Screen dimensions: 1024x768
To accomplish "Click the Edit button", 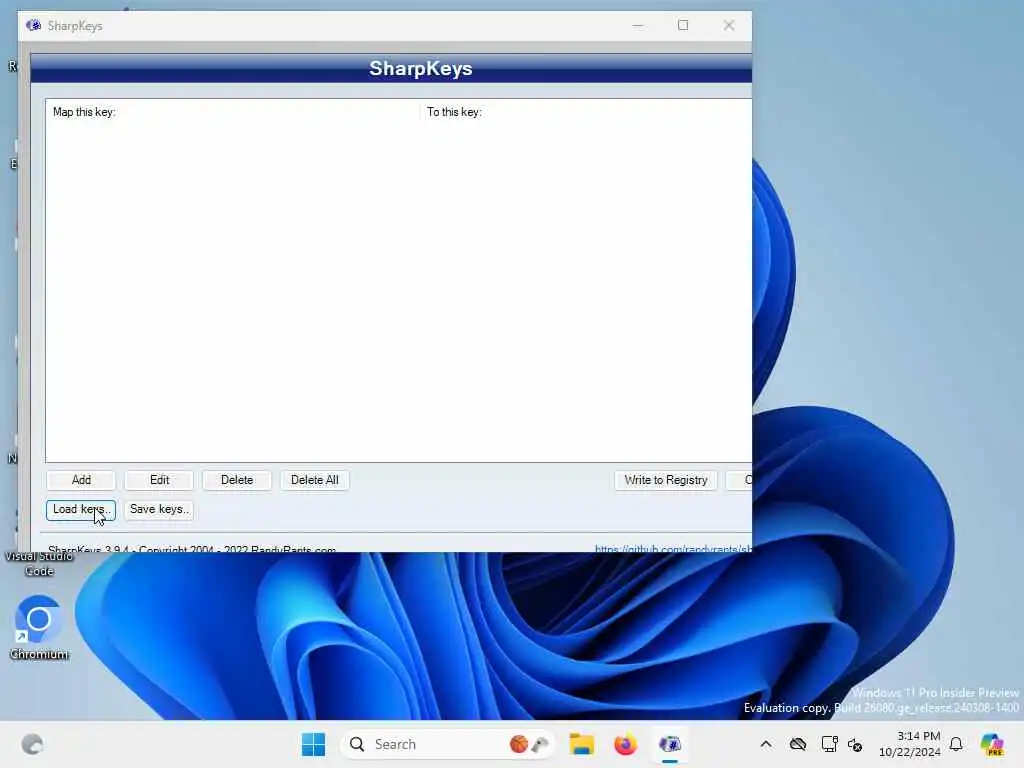I will coord(159,480).
